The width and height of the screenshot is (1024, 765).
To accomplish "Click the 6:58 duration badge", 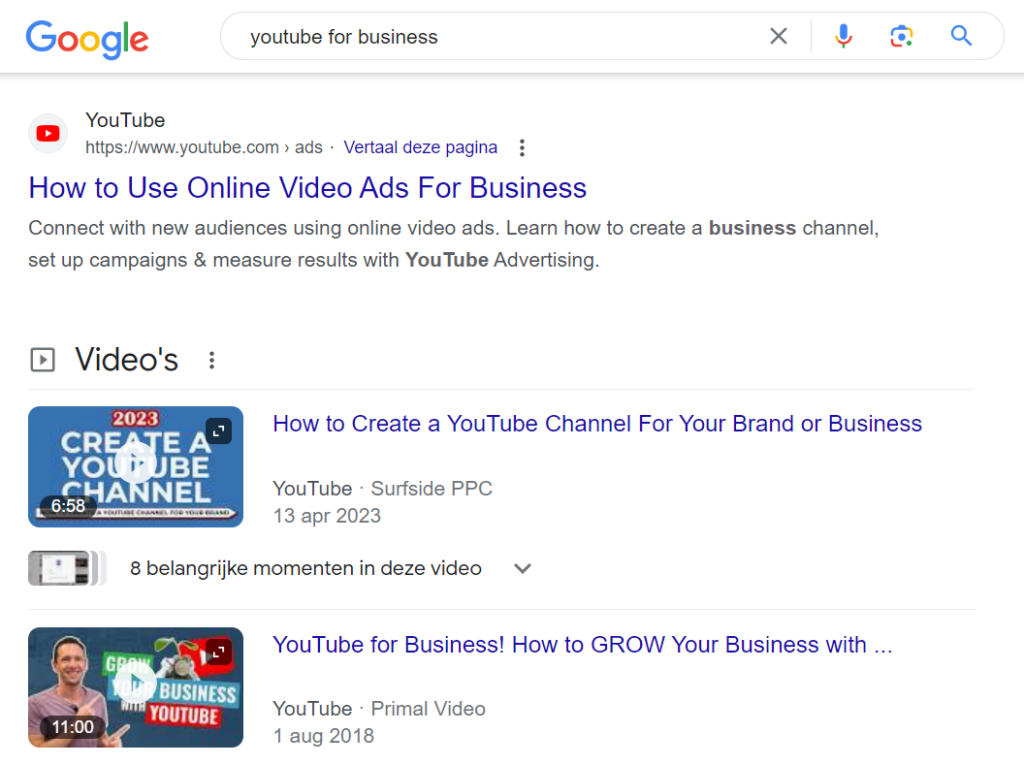I will tap(68, 506).
